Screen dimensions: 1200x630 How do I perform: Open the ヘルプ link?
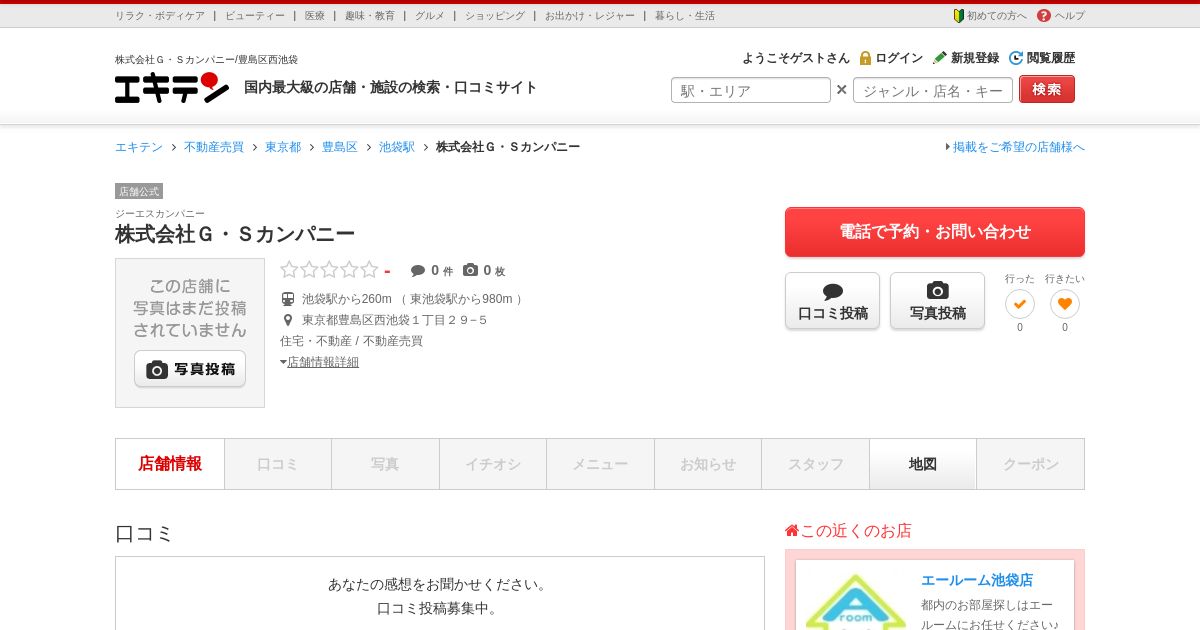click(1070, 16)
